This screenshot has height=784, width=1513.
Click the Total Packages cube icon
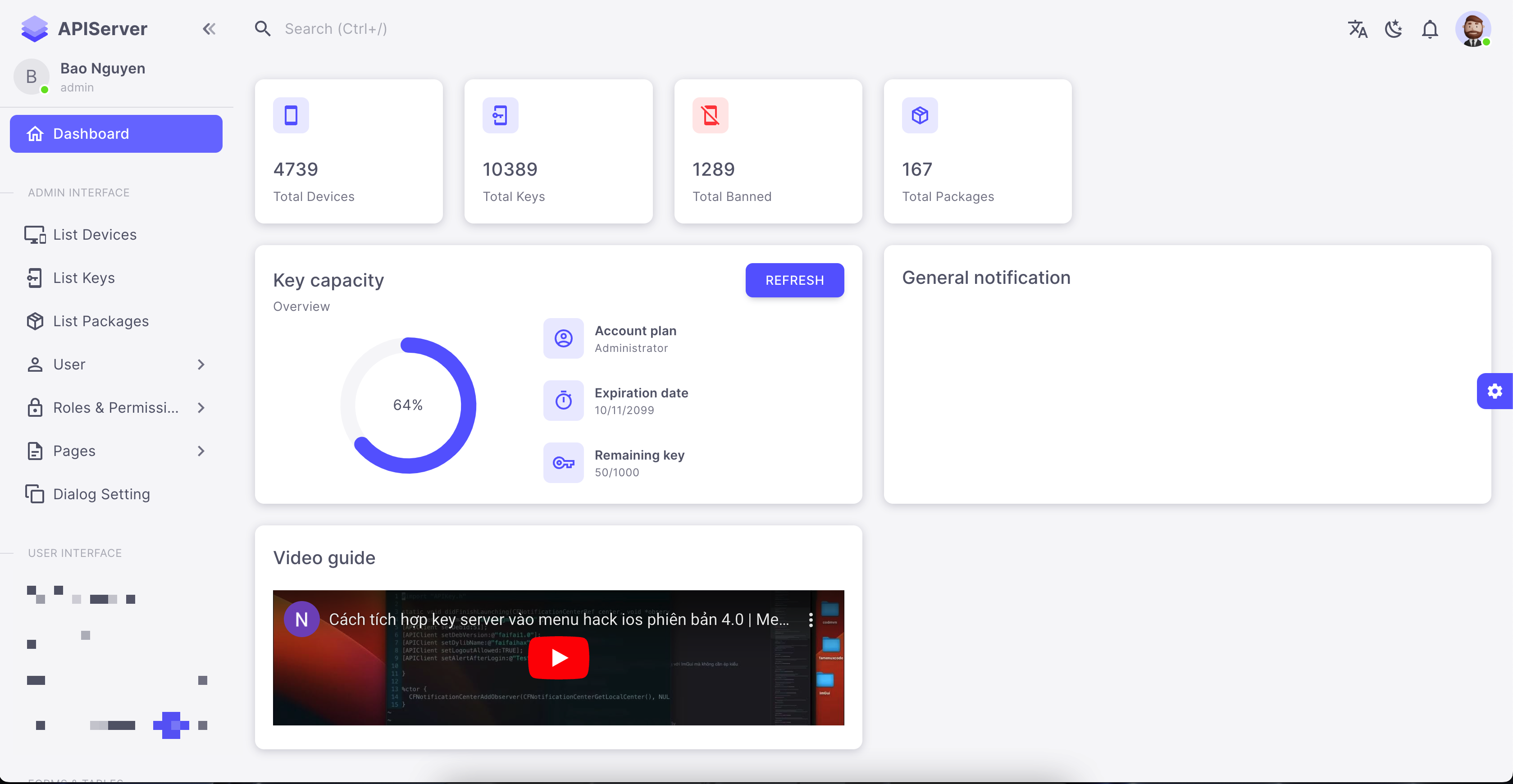tap(920, 115)
